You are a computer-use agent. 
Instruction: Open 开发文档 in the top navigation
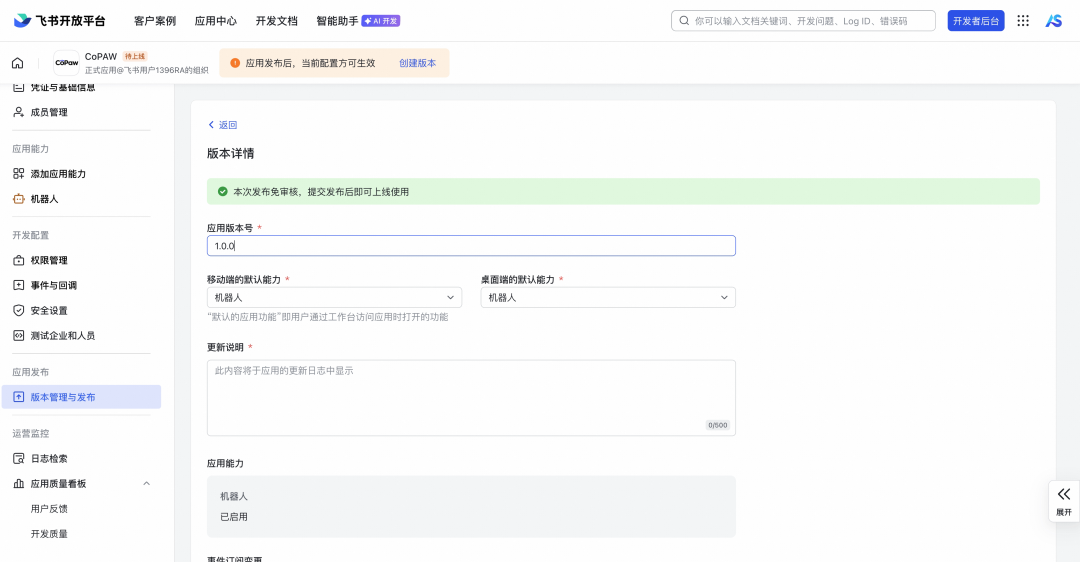(x=276, y=20)
